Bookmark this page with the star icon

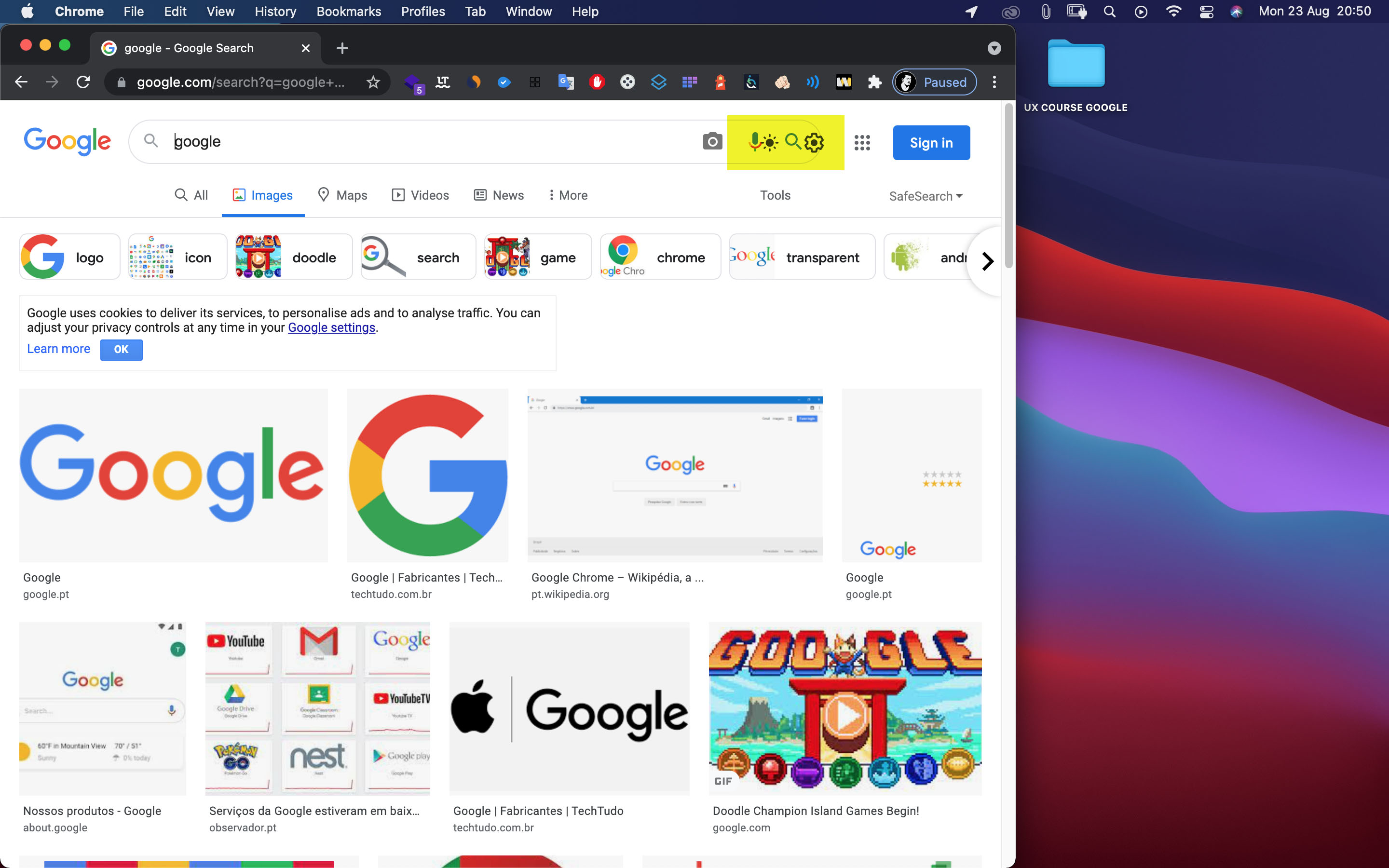[373, 82]
